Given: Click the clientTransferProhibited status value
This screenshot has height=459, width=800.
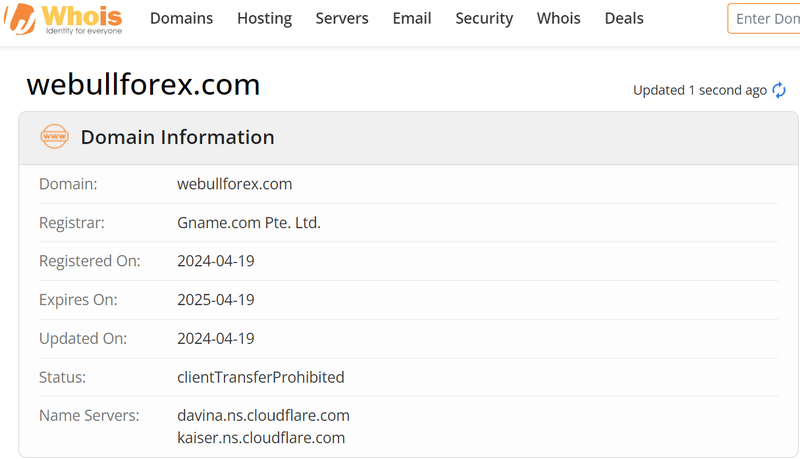Looking at the screenshot, I should tap(261, 377).
